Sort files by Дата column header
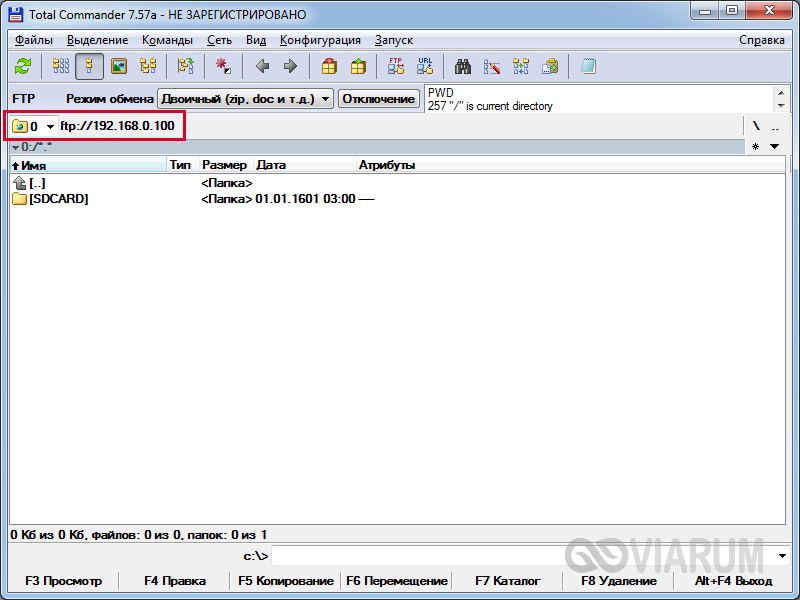 tap(304, 165)
